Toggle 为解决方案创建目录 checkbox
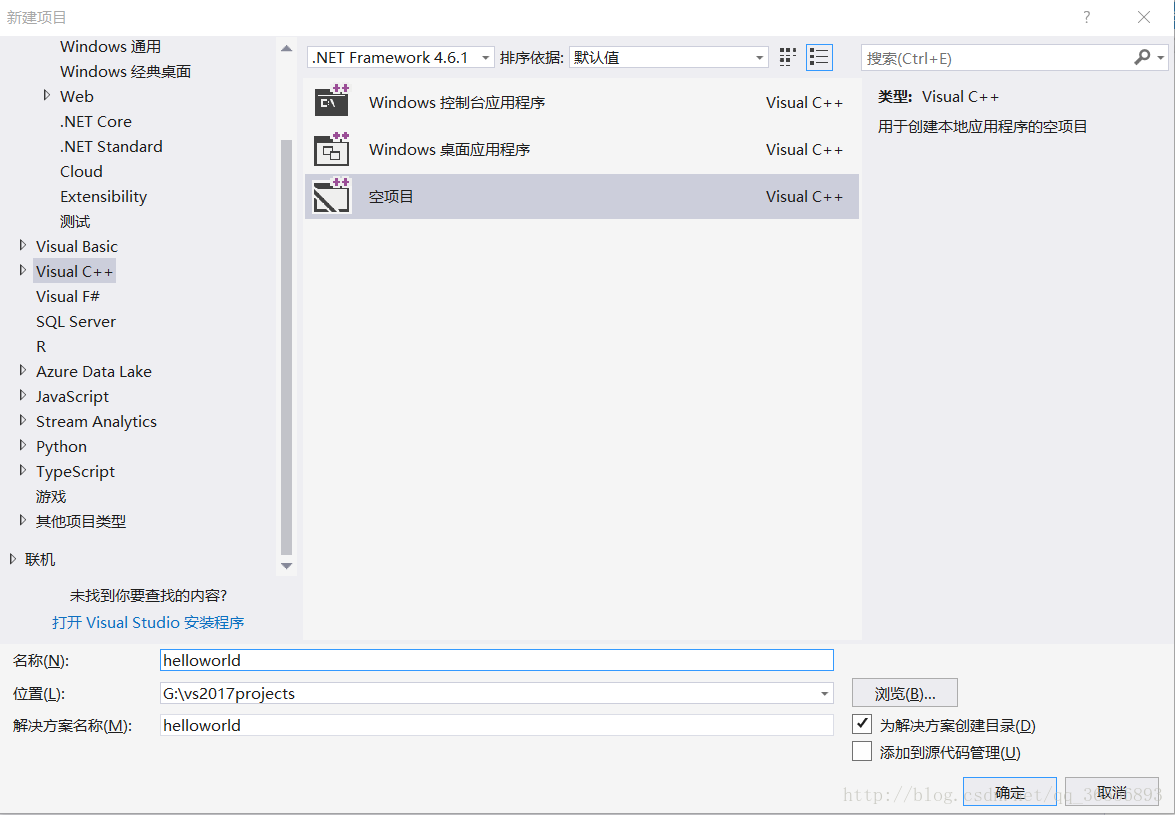 pos(862,724)
